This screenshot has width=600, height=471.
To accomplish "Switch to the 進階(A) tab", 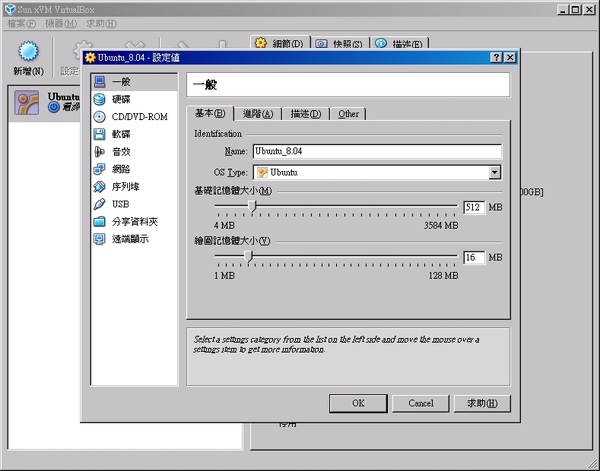I will click(258, 114).
